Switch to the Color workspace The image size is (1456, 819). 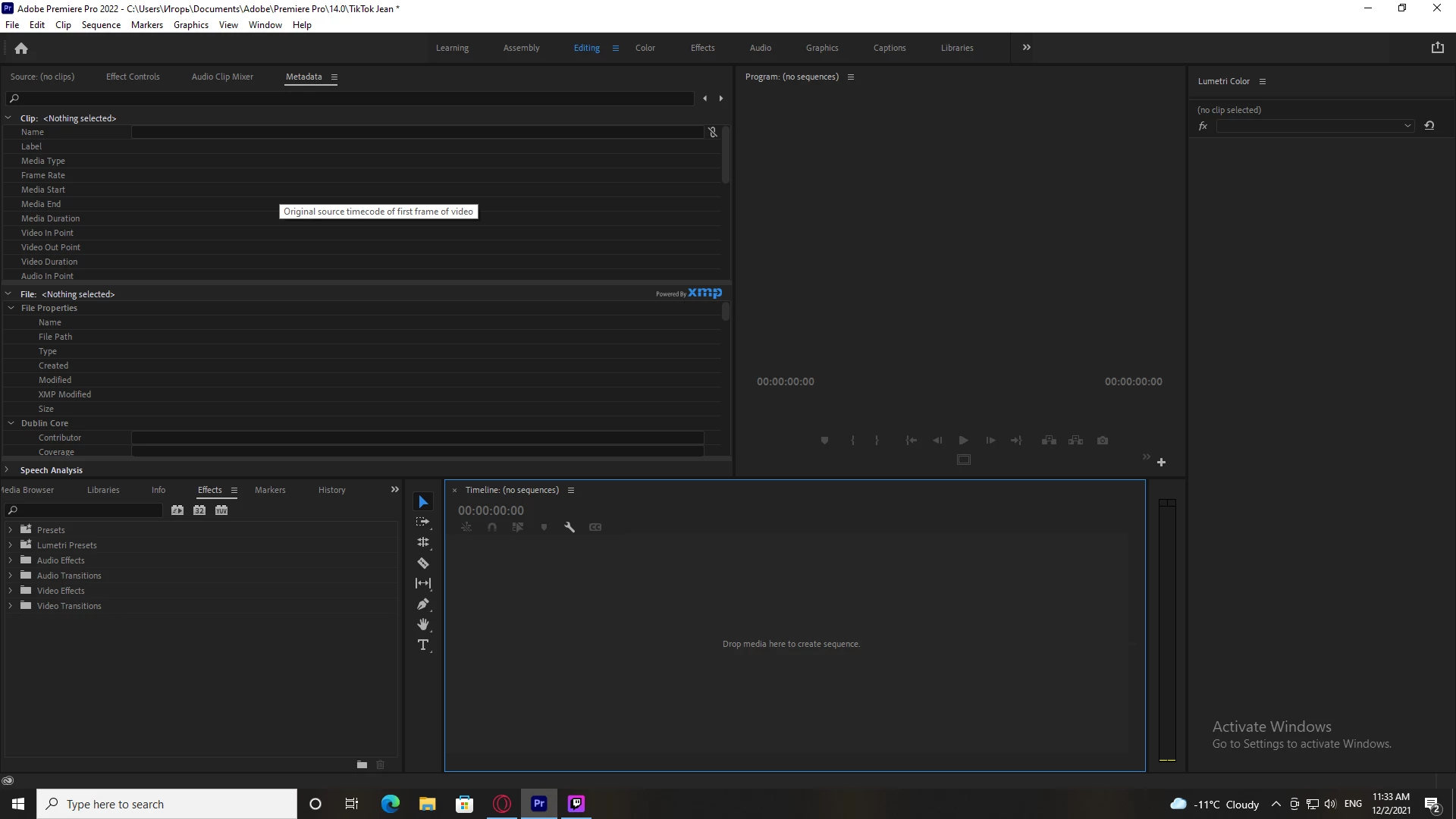(x=645, y=48)
